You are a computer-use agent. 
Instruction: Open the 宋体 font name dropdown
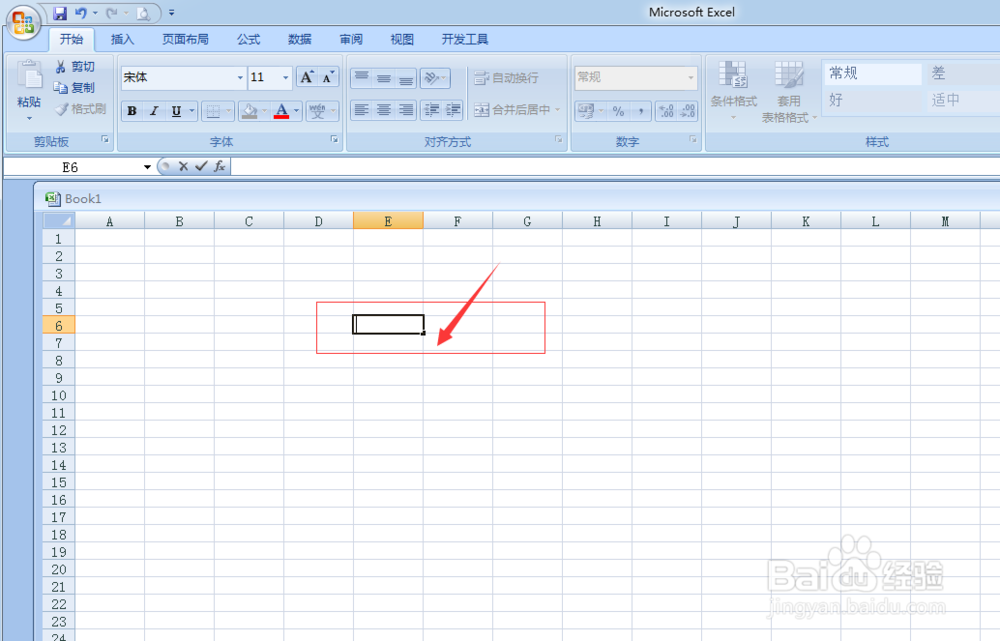coord(240,78)
